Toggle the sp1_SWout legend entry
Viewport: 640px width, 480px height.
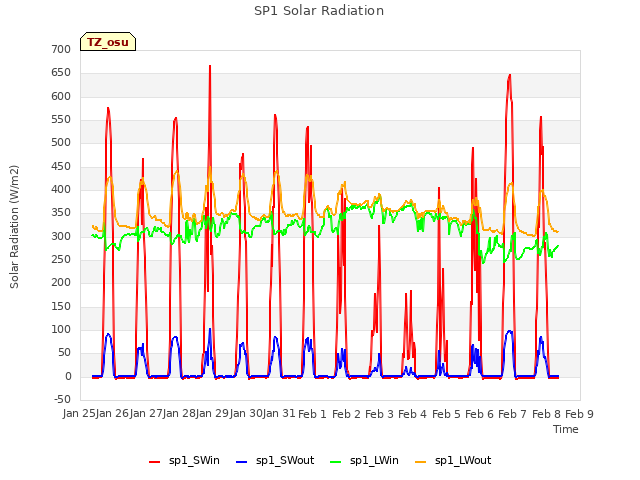(x=275, y=460)
